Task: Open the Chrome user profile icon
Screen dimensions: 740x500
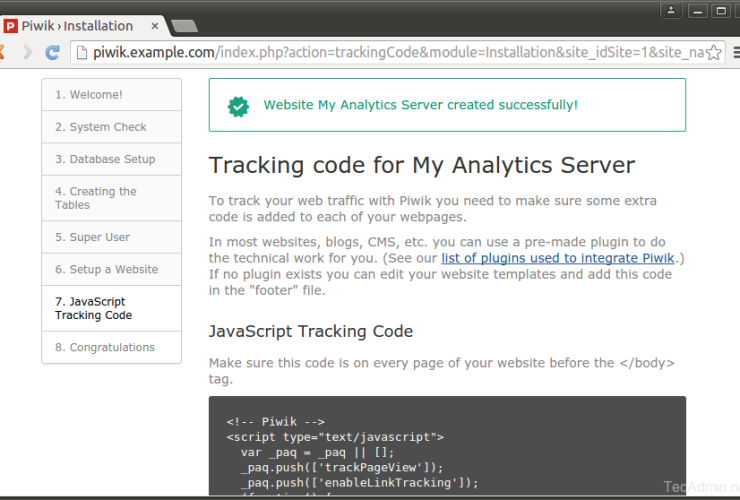Action: [671, 10]
